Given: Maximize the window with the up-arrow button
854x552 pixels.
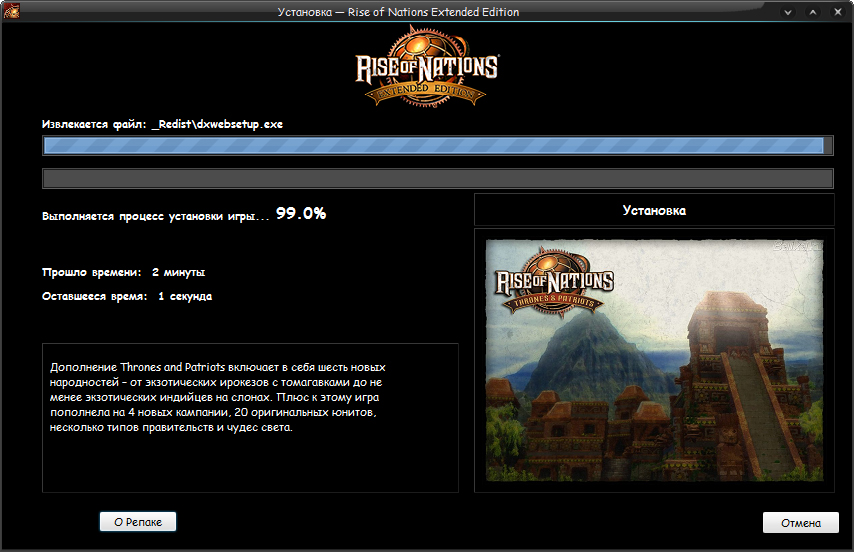Looking at the screenshot, I should pos(813,12).
